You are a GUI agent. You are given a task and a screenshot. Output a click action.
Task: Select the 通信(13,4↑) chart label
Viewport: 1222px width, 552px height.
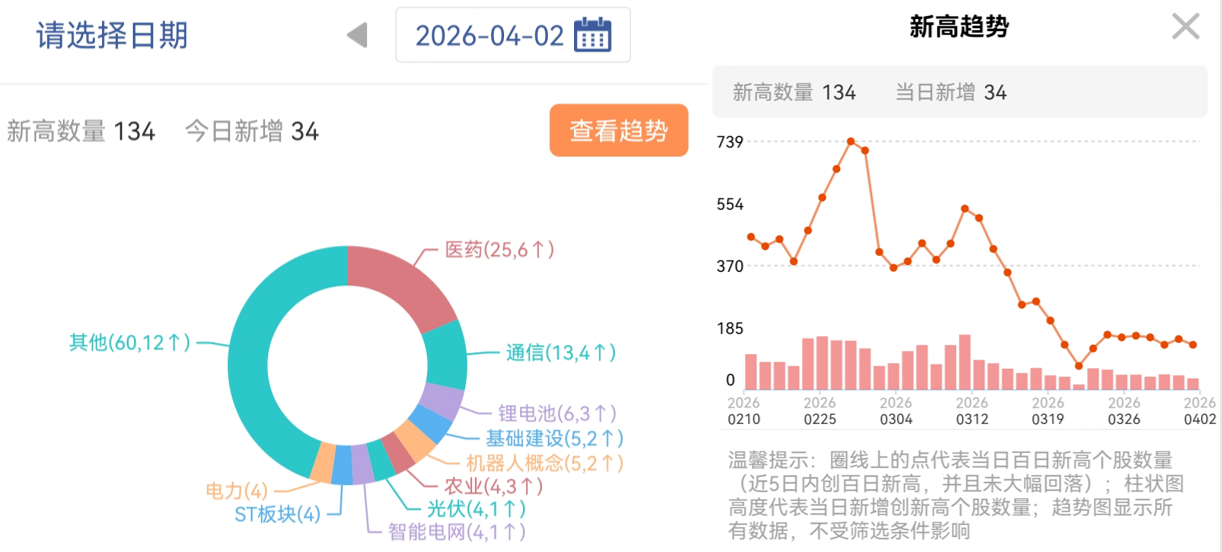[561, 352]
